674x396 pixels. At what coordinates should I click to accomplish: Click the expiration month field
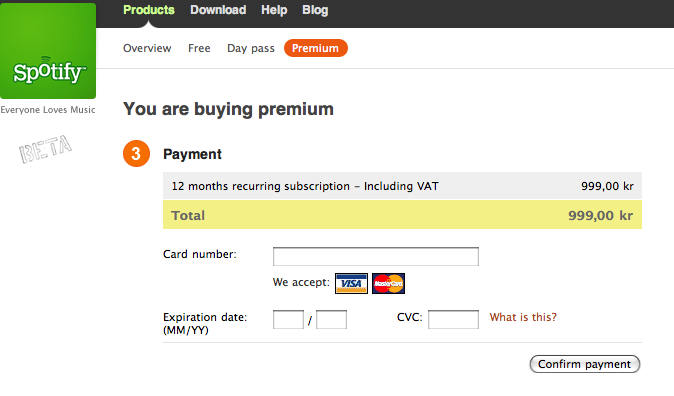click(x=288, y=319)
